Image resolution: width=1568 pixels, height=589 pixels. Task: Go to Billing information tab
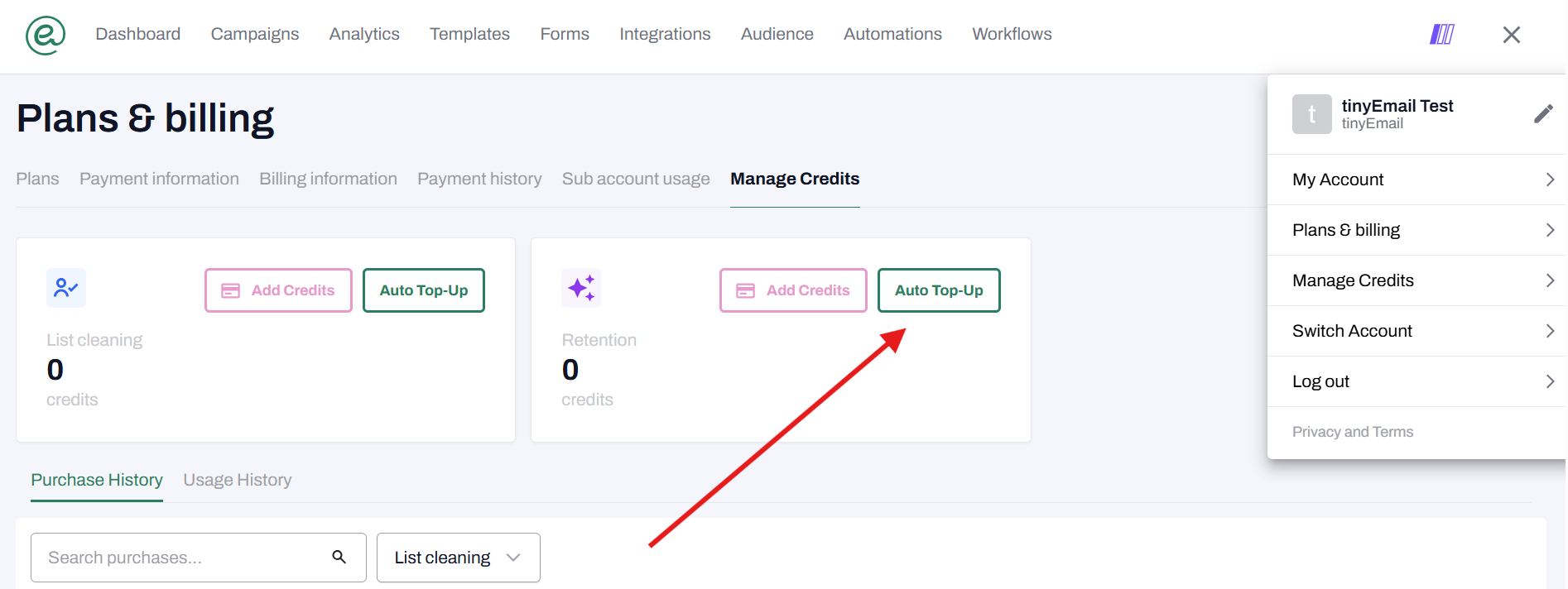[328, 179]
